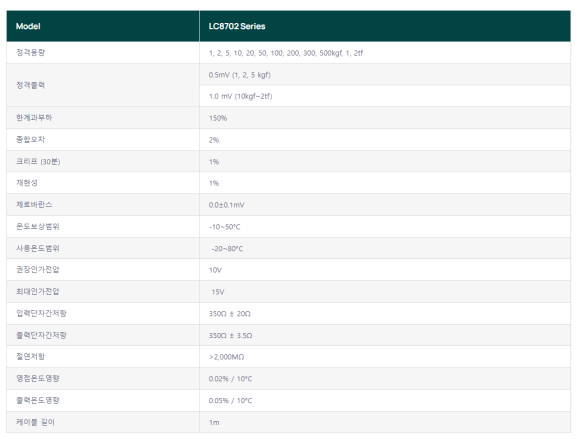Click the 최대인가전압 row label
The image size is (580, 439).
click(38, 291)
